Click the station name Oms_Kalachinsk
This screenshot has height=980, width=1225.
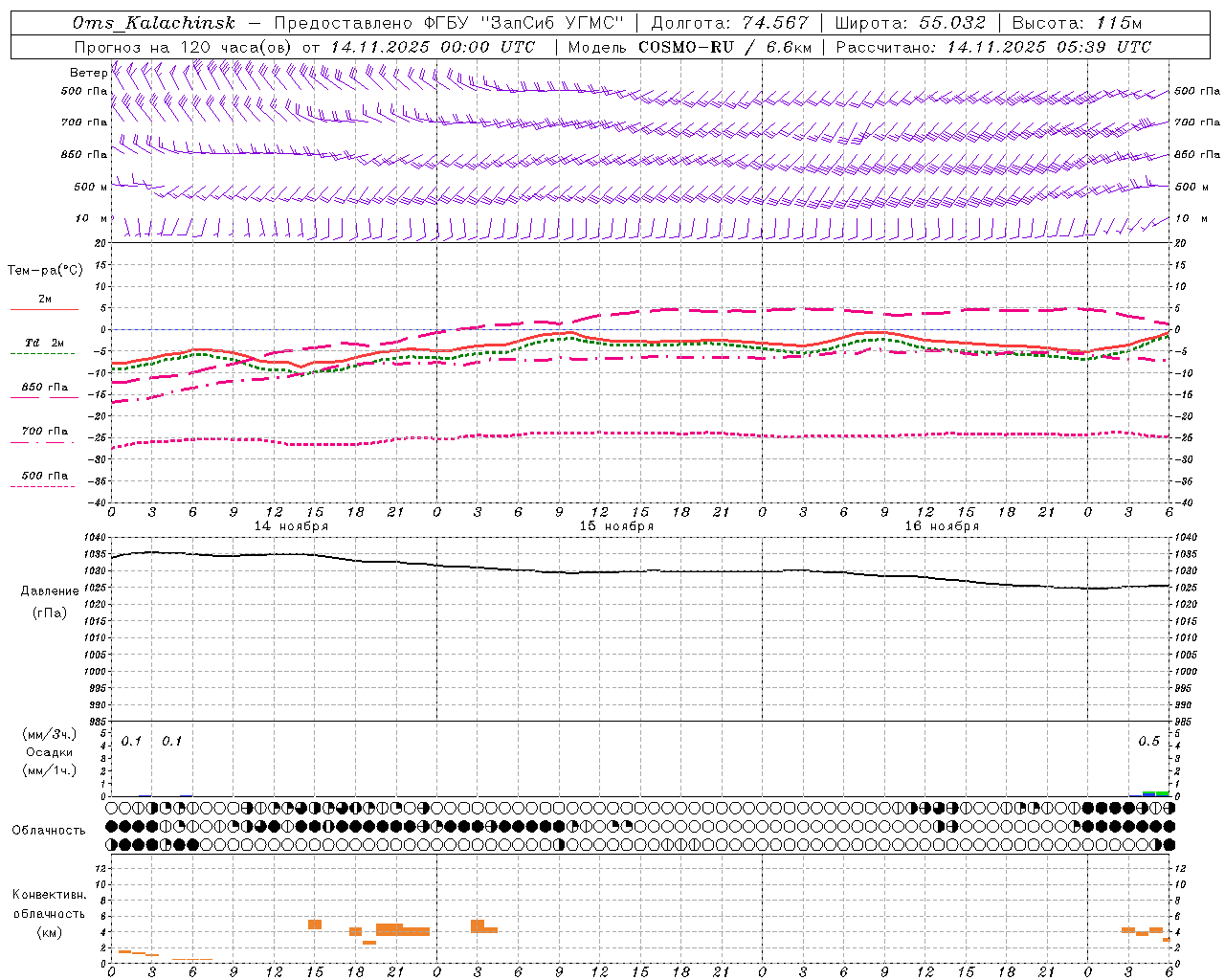[153, 23]
